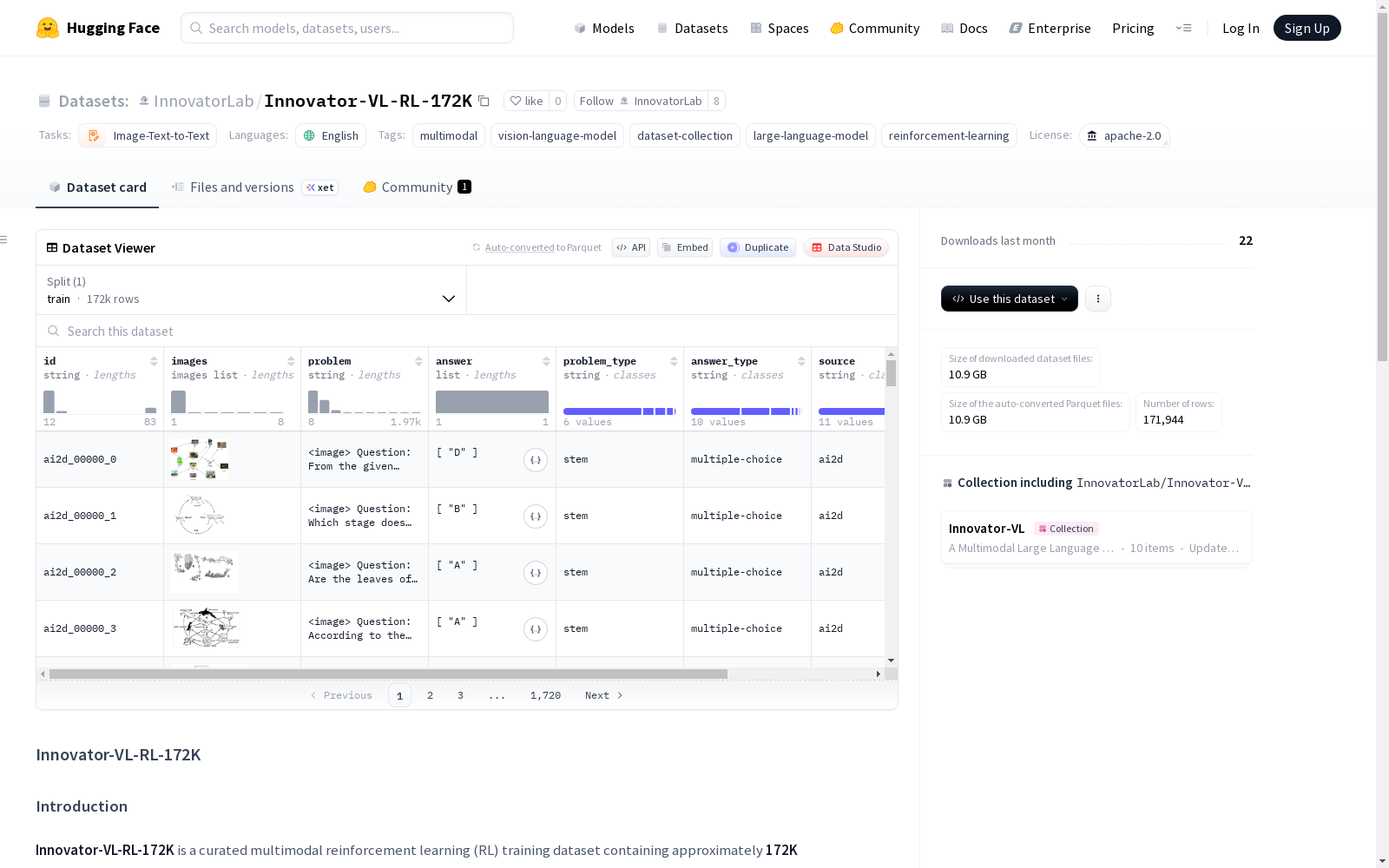Open the image thumbnail for ai2d_00000_0

coord(201,459)
